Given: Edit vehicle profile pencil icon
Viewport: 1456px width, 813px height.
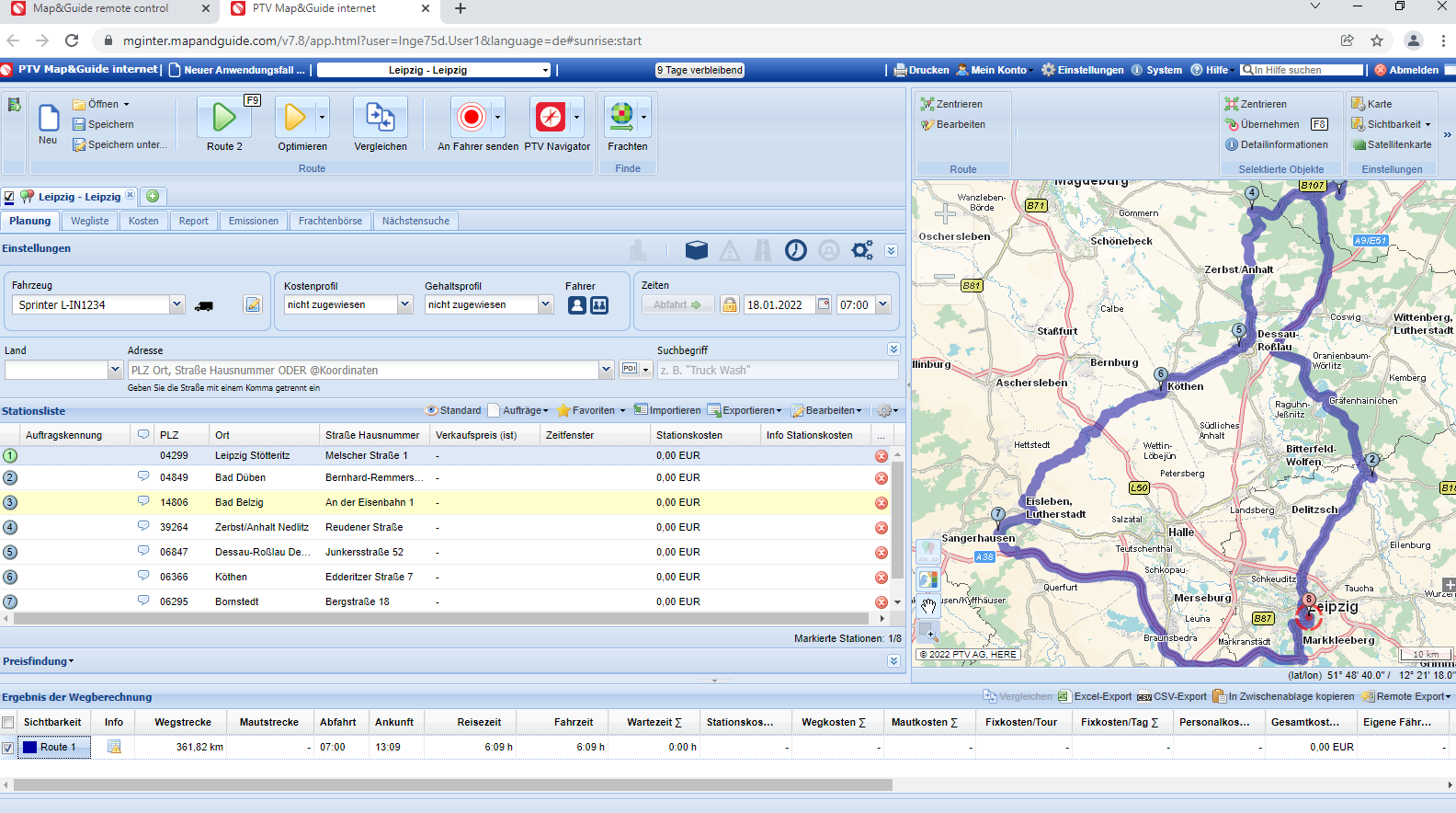Looking at the screenshot, I should pos(253,304).
